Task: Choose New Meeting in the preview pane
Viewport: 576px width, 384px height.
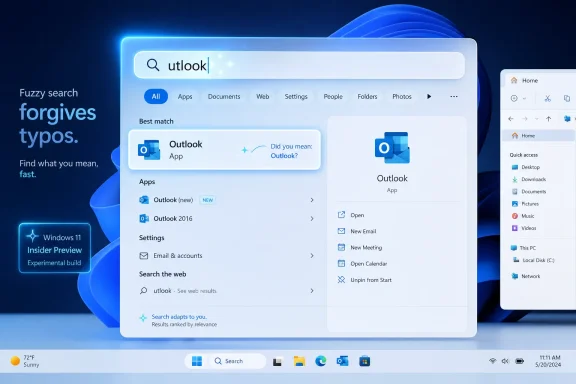Action: pos(360,247)
